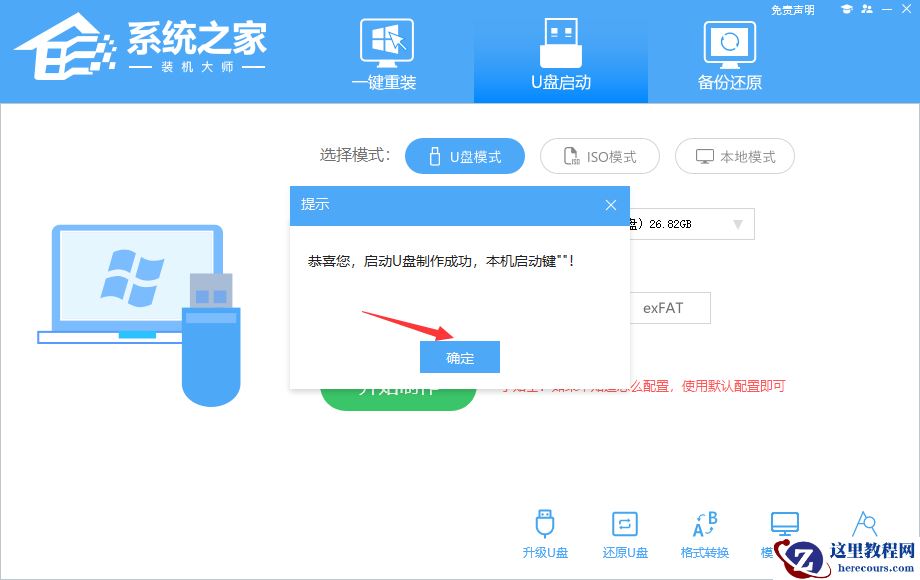The height and width of the screenshot is (580, 920).
Task: Close the 提示 popup dialog
Action: coord(610,205)
